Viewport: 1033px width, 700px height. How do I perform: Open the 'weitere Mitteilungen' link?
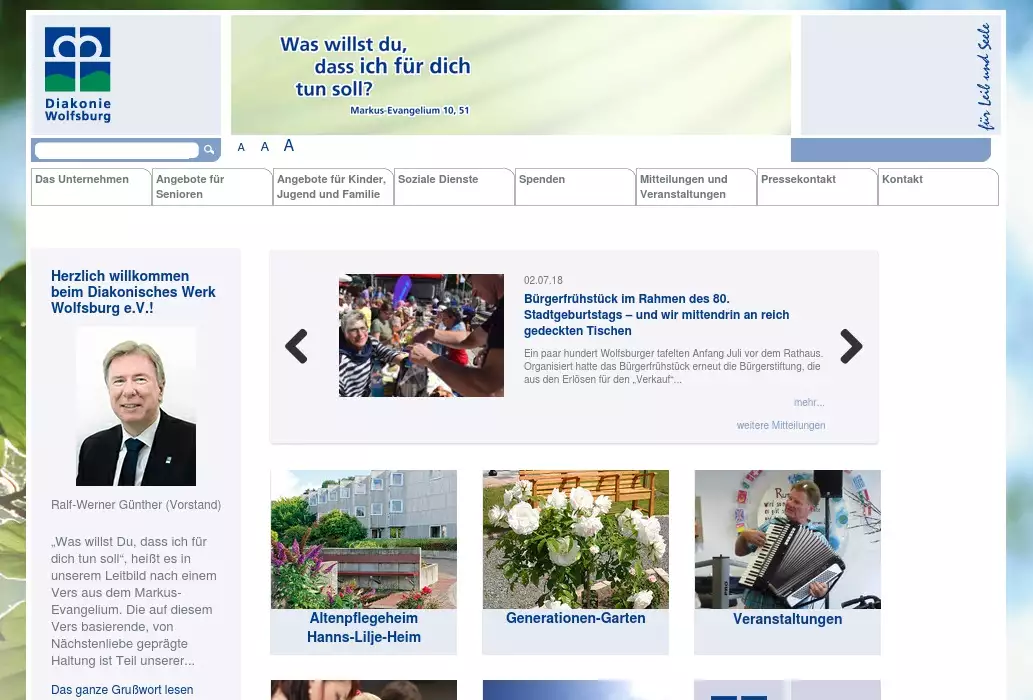pyautogui.click(x=781, y=425)
